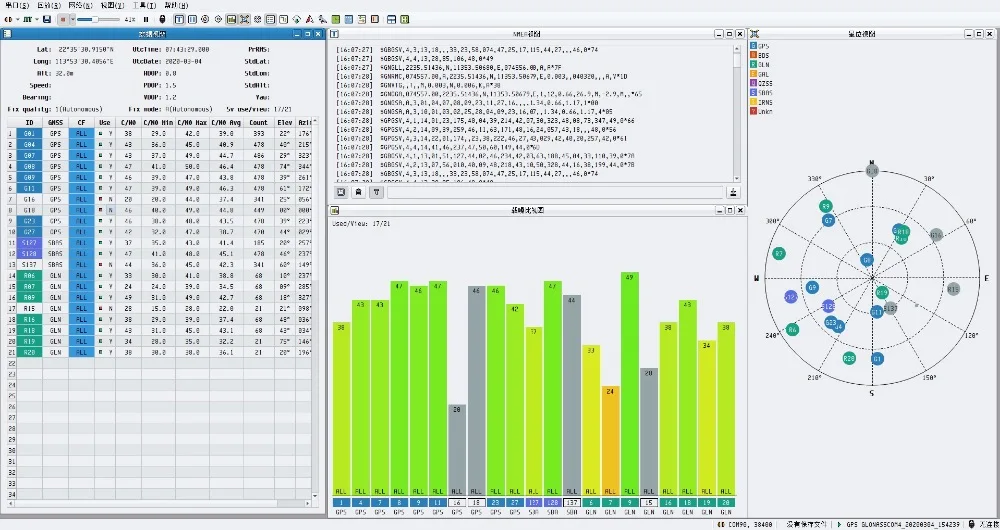Click the red record button in toolbar
This screenshot has height=530, width=1000.
pos(63,19)
